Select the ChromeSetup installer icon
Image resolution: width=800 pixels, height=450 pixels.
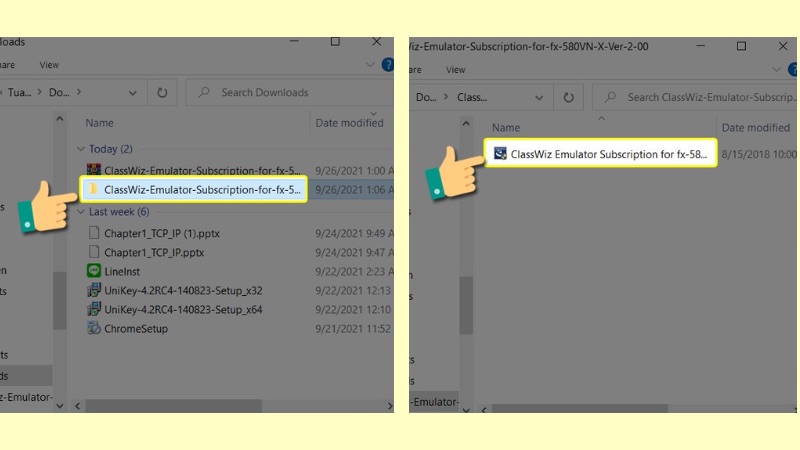click(94, 328)
